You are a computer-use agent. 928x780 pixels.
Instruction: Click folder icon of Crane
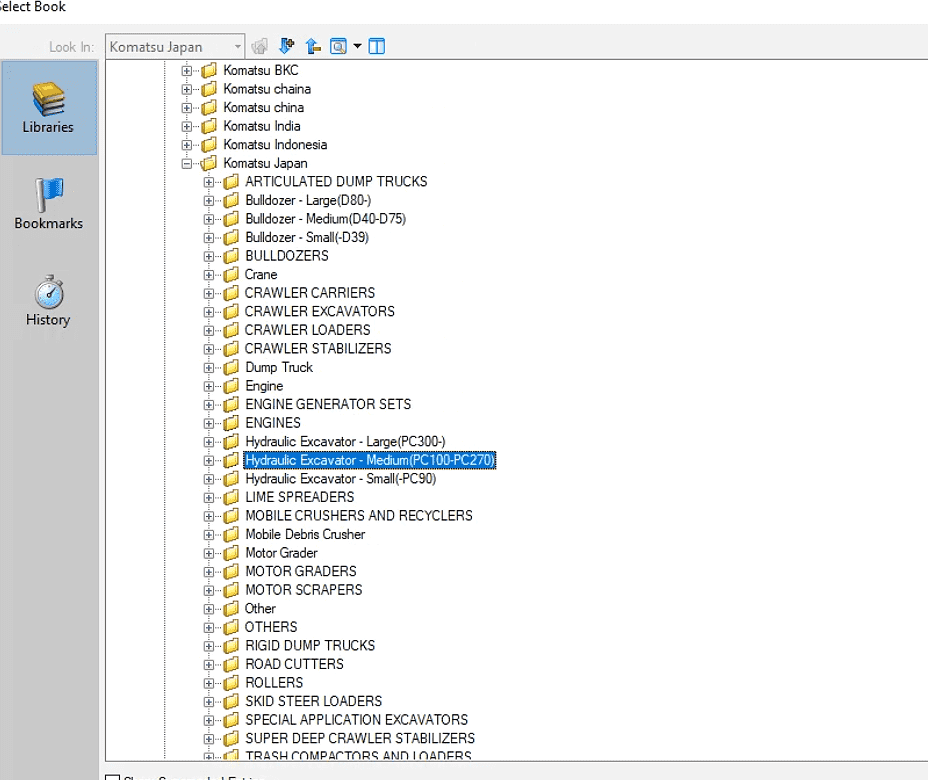(231, 275)
